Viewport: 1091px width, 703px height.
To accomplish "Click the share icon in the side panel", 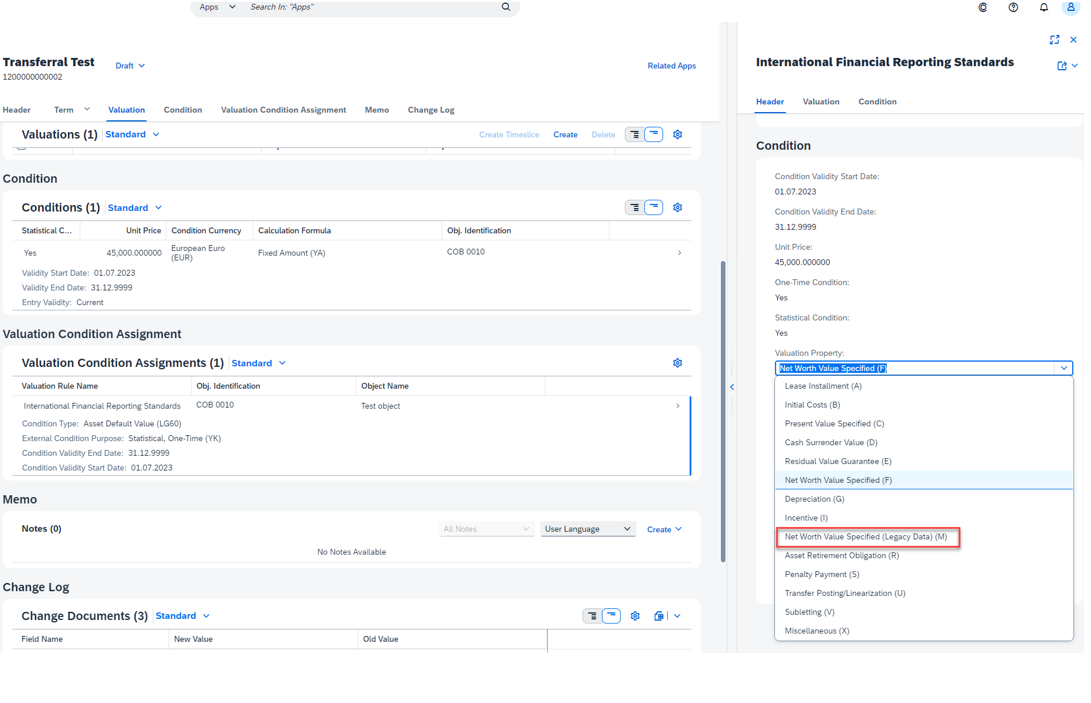I will [x=1062, y=65].
